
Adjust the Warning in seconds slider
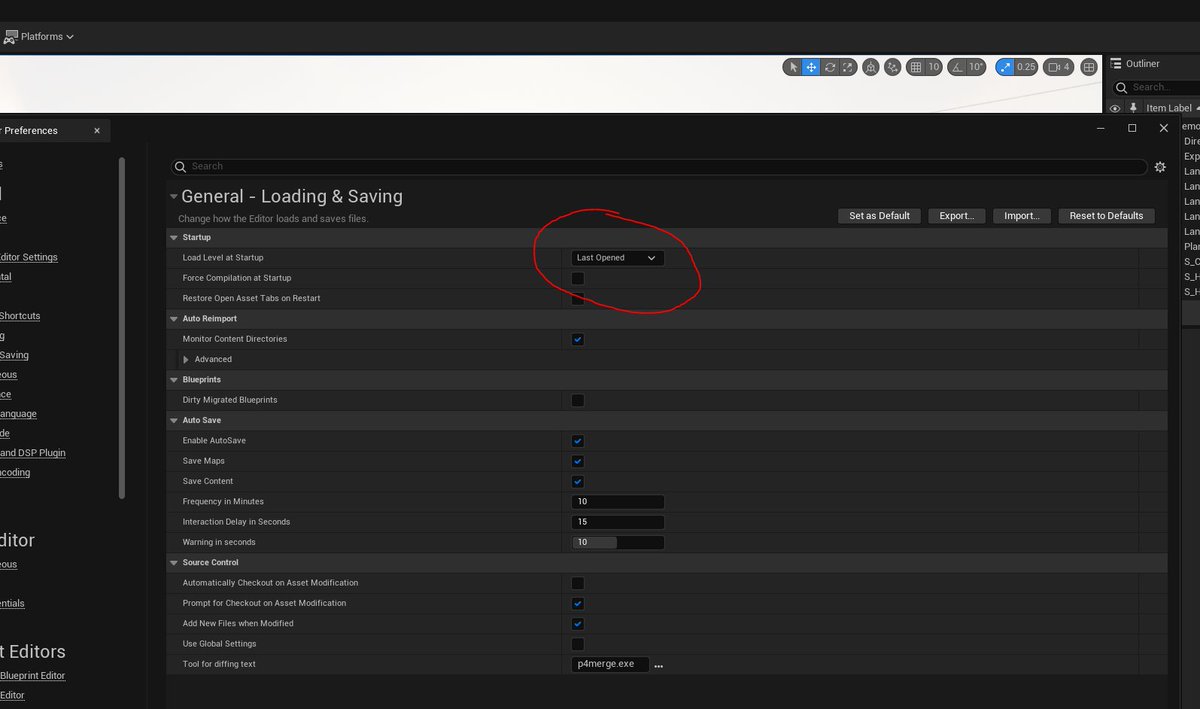[617, 542]
